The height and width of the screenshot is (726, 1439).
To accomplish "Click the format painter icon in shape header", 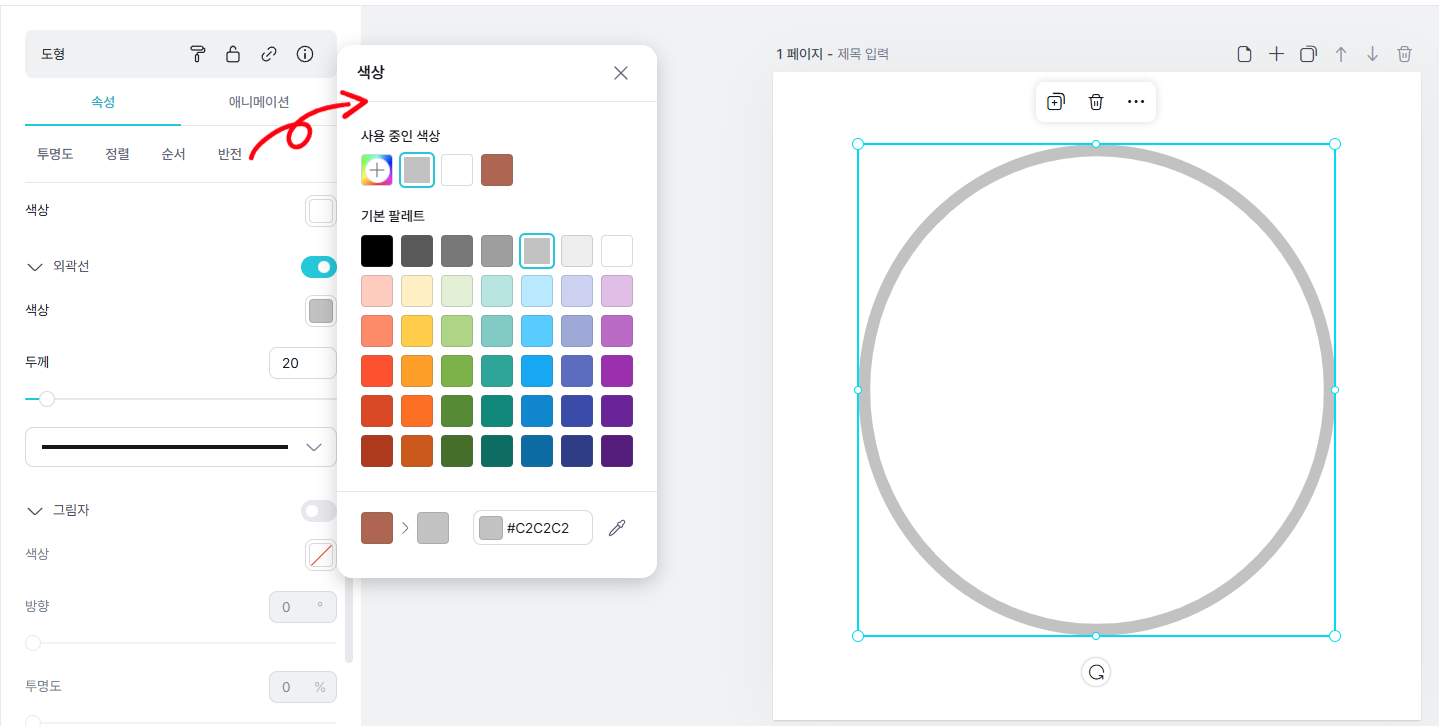I will point(197,54).
